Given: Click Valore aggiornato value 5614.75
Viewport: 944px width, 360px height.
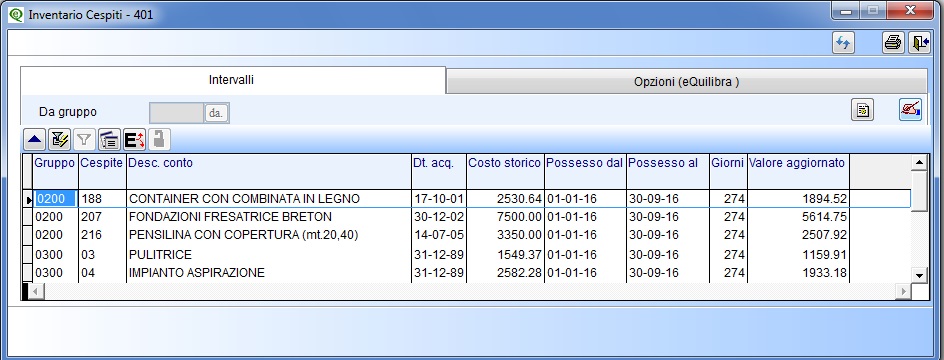Looking at the screenshot, I should pos(798,217).
